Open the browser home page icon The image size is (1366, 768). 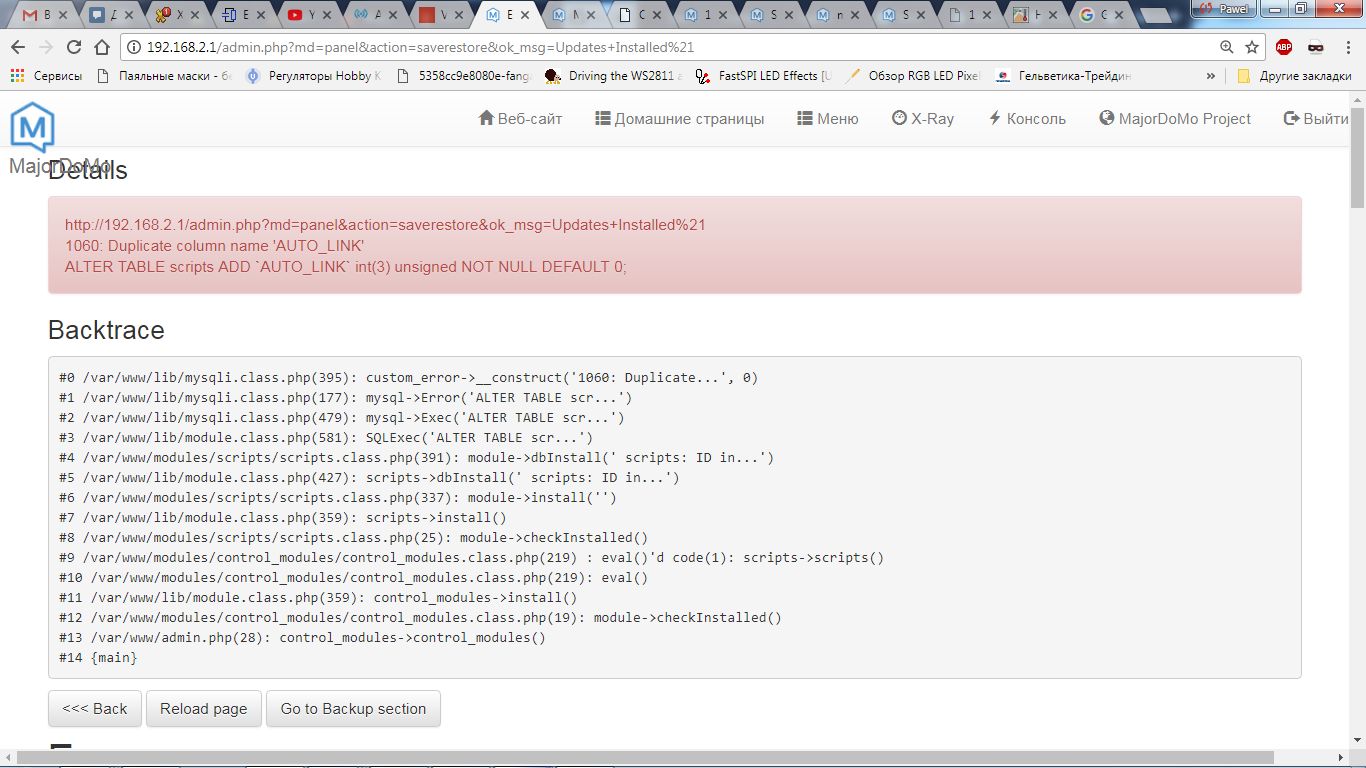pos(101,47)
